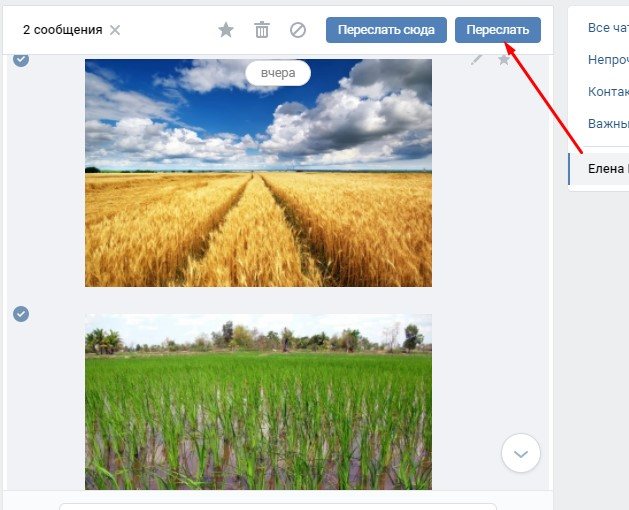Open the green rice field photo
The image size is (629, 510).
[258, 402]
